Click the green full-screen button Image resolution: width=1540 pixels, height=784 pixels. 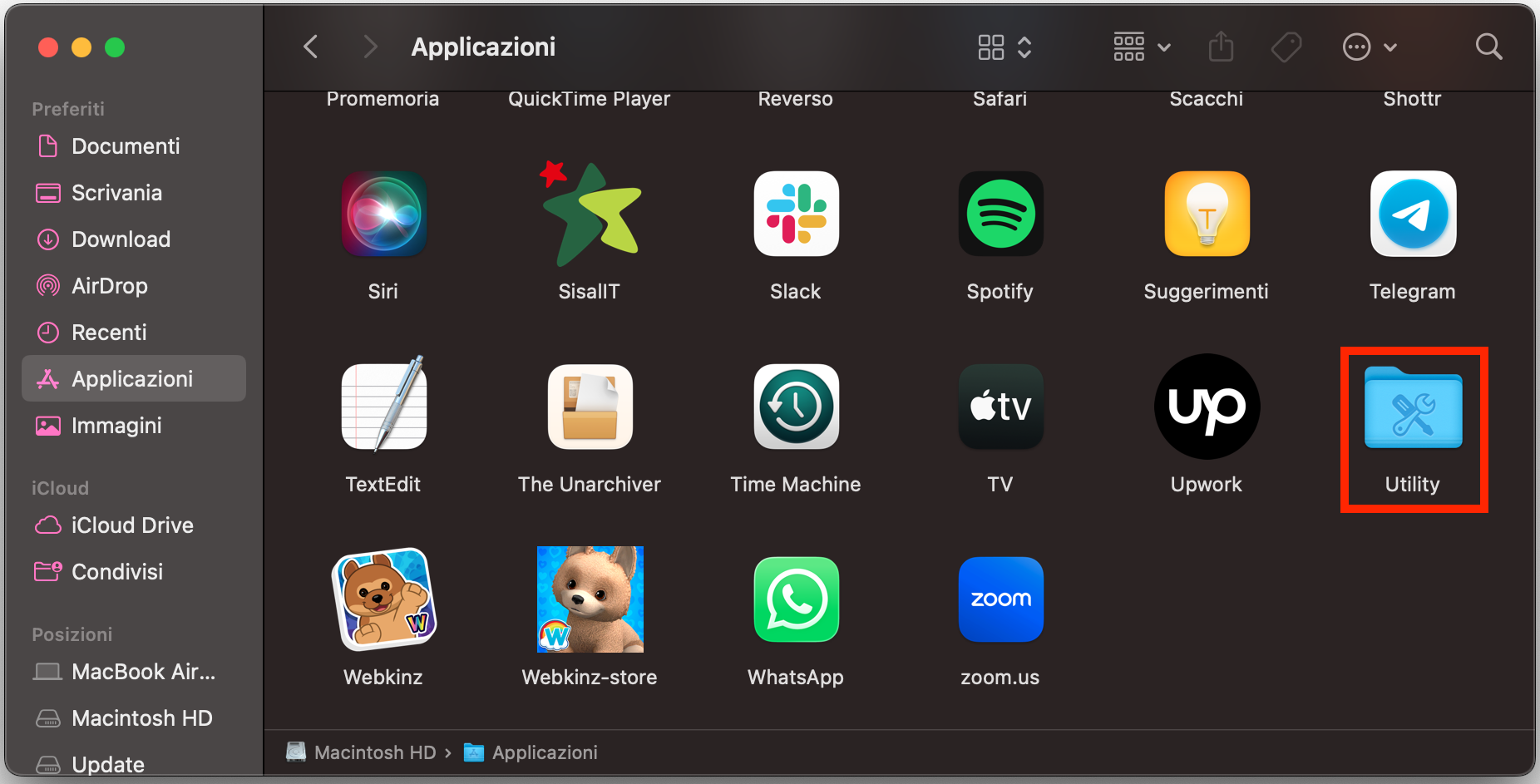click(115, 47)
